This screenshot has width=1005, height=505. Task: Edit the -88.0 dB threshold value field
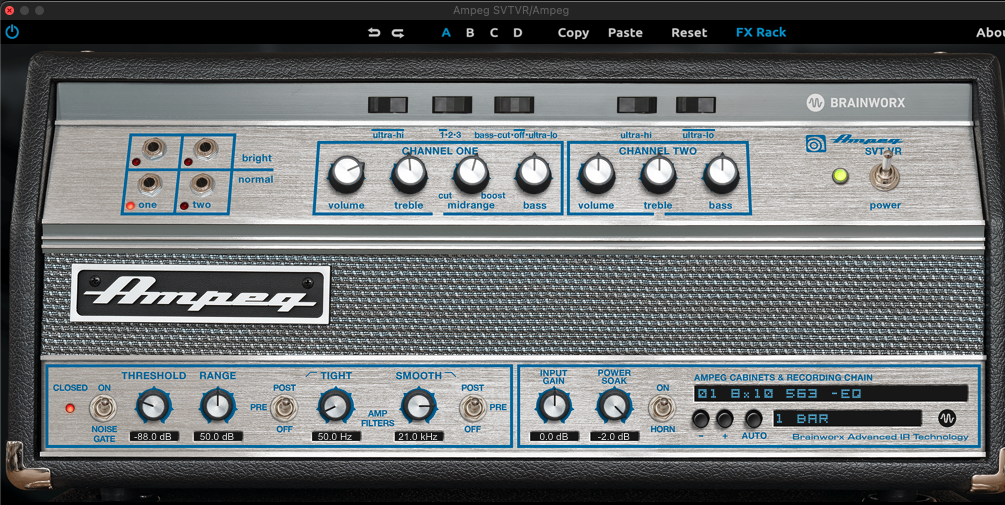pyautogui.click(x=154, y=436)
